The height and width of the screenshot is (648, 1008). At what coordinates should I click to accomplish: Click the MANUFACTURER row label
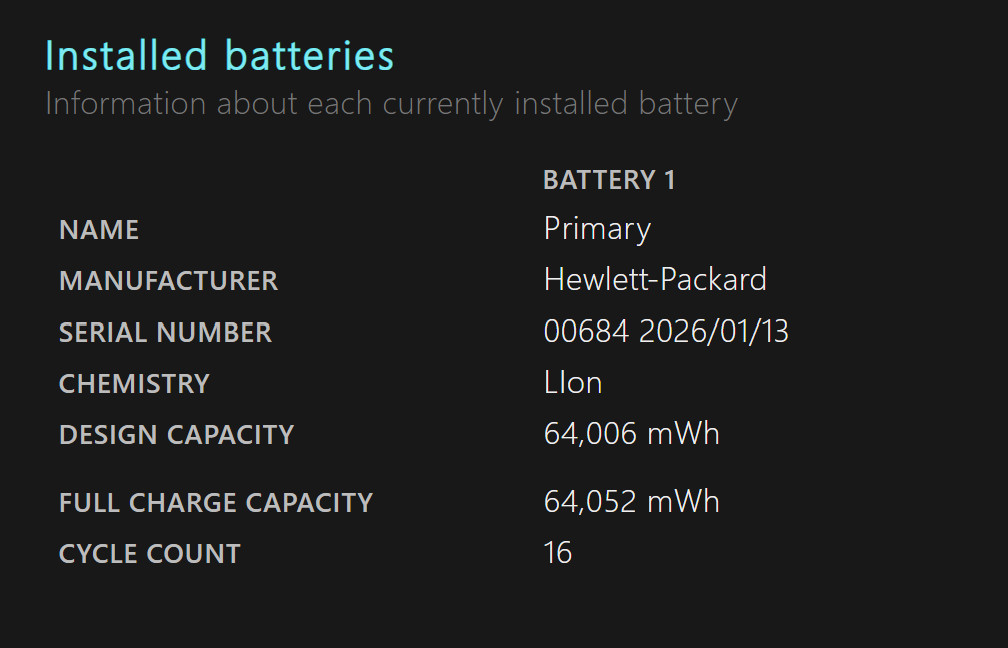coord(168,281)
